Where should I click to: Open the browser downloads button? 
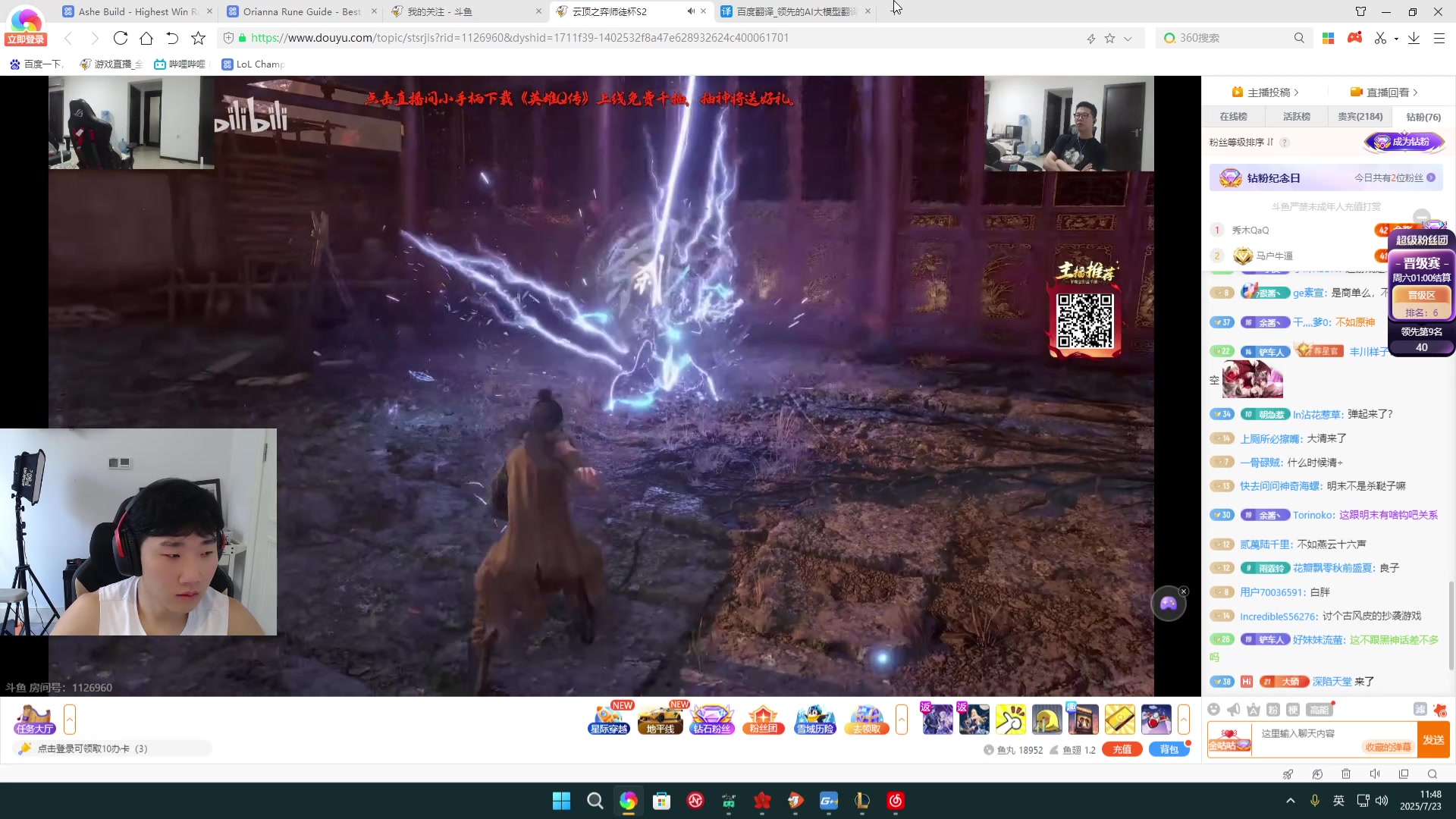pyautogui.click(x=1414, y=38)
